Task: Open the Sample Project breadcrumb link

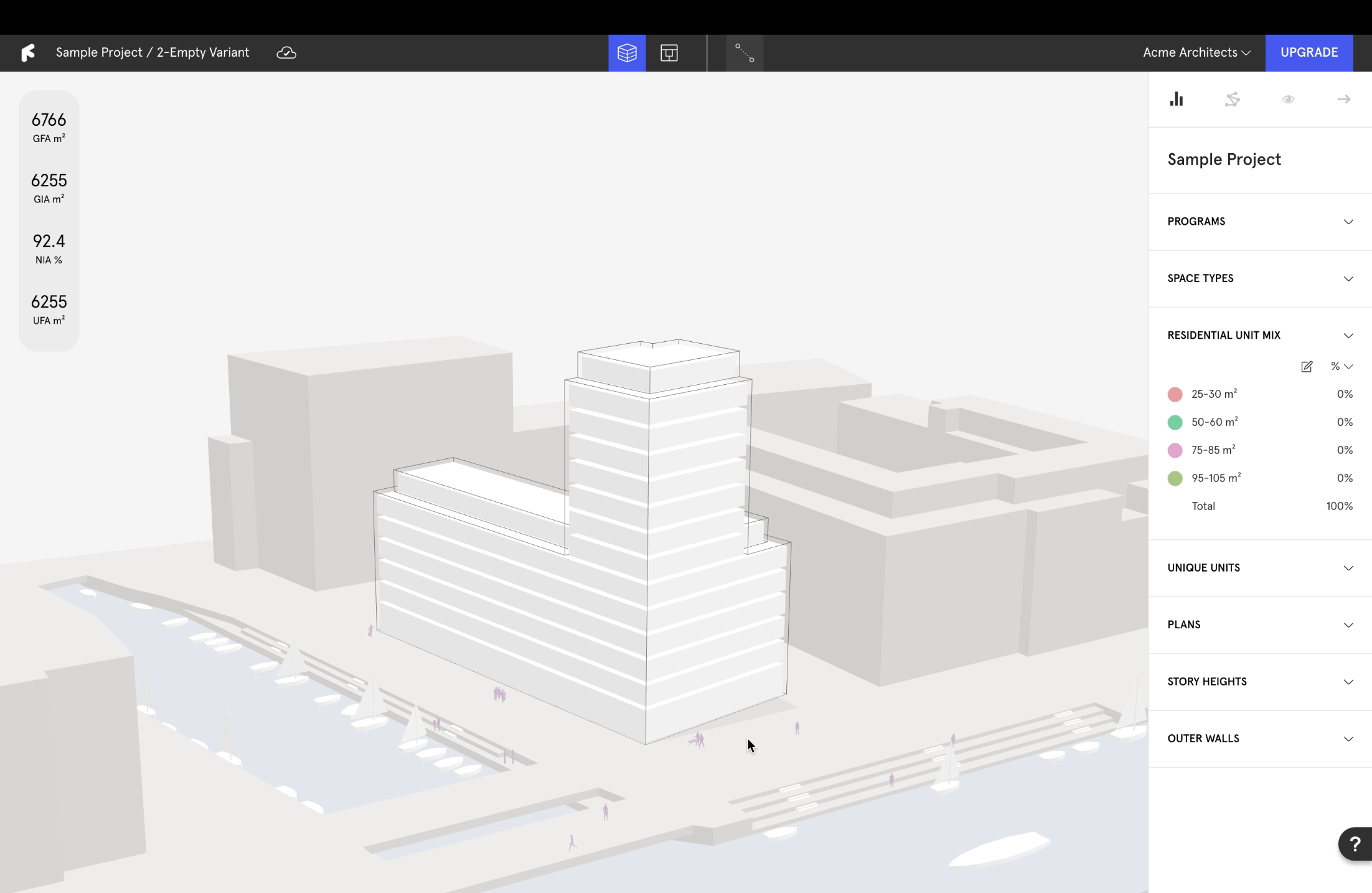Action: point(99,53)
